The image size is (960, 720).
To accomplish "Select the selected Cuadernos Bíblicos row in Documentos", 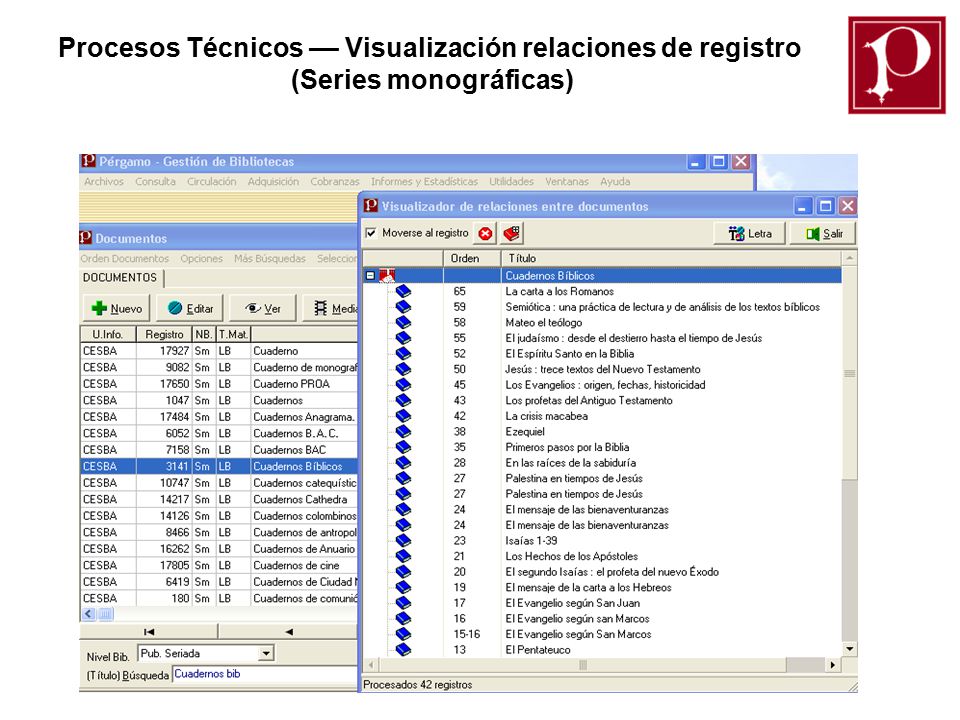I will (219, 467).
